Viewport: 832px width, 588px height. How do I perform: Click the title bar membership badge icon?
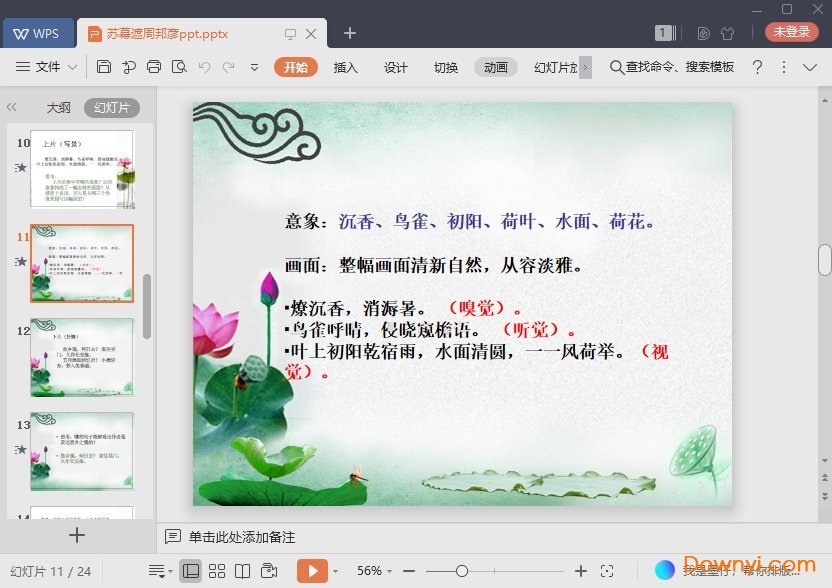[x=704, y=33]
